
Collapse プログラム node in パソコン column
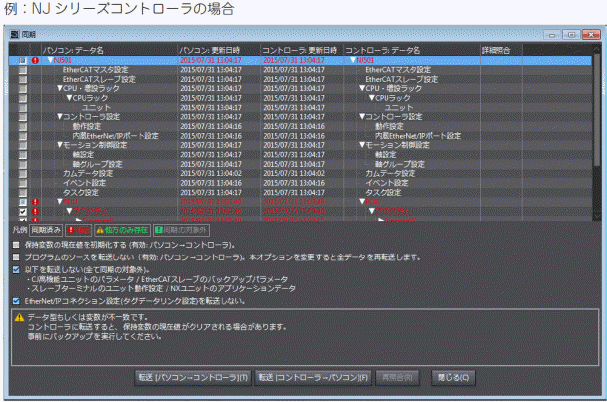(69, 211)
